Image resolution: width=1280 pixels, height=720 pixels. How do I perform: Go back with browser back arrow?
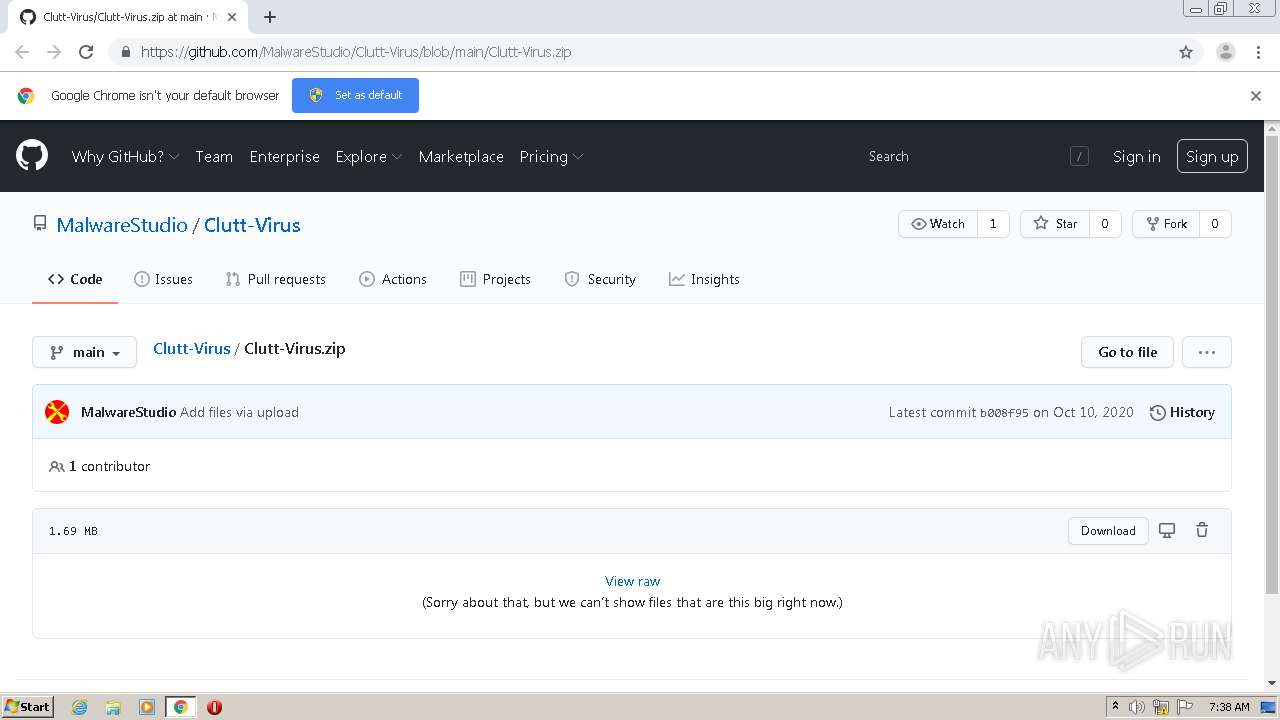coord(22,52)
